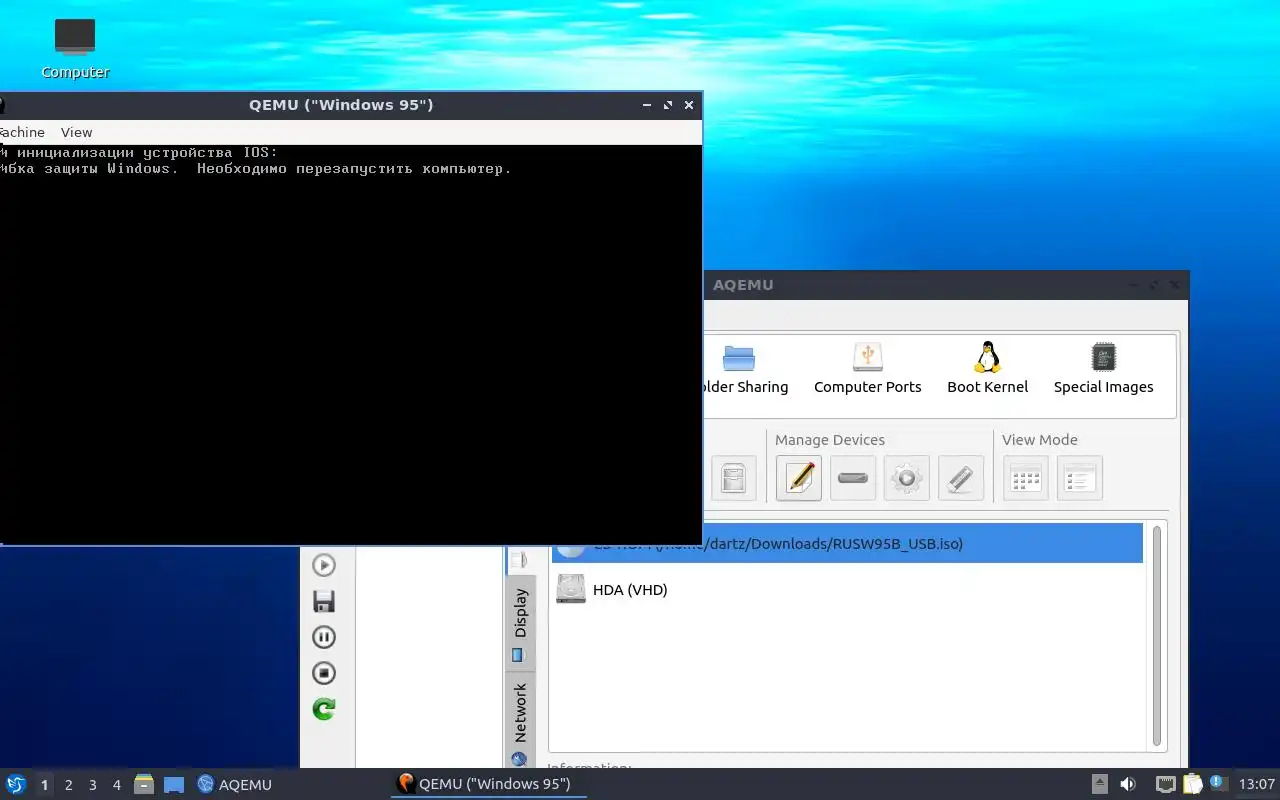Click the flat drive device icon in Manage Devices
The width and height of the screenshot is (1280, 800).
point(853,478)
